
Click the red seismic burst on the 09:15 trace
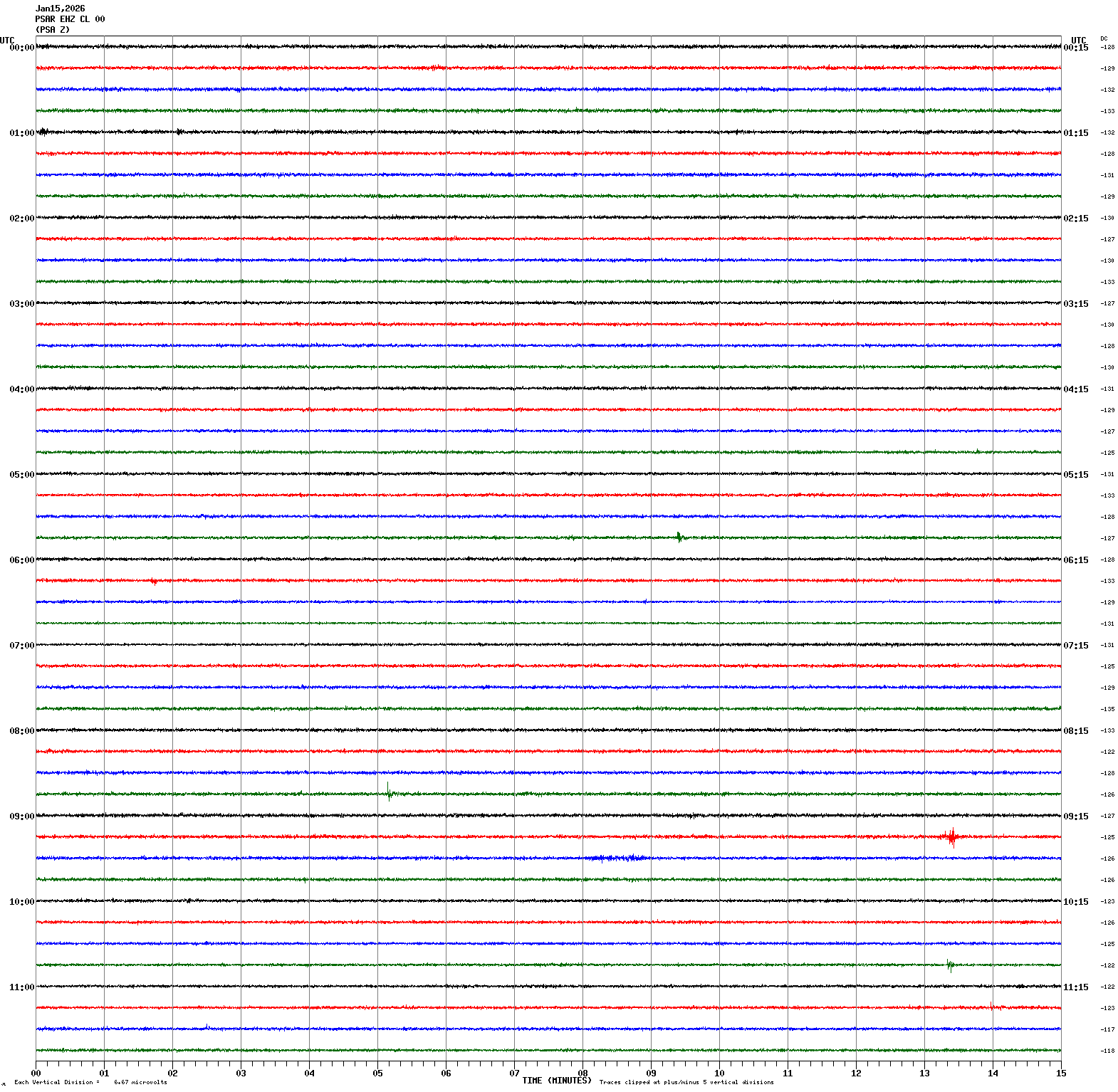point(951,836)
